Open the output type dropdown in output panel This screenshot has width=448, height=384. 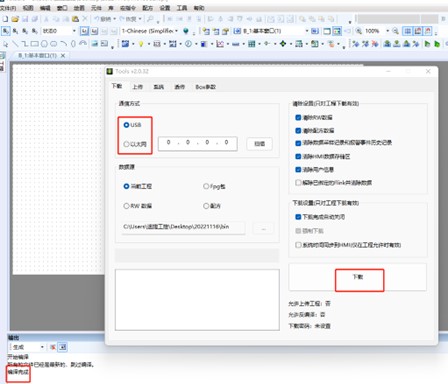pos(28,347)
